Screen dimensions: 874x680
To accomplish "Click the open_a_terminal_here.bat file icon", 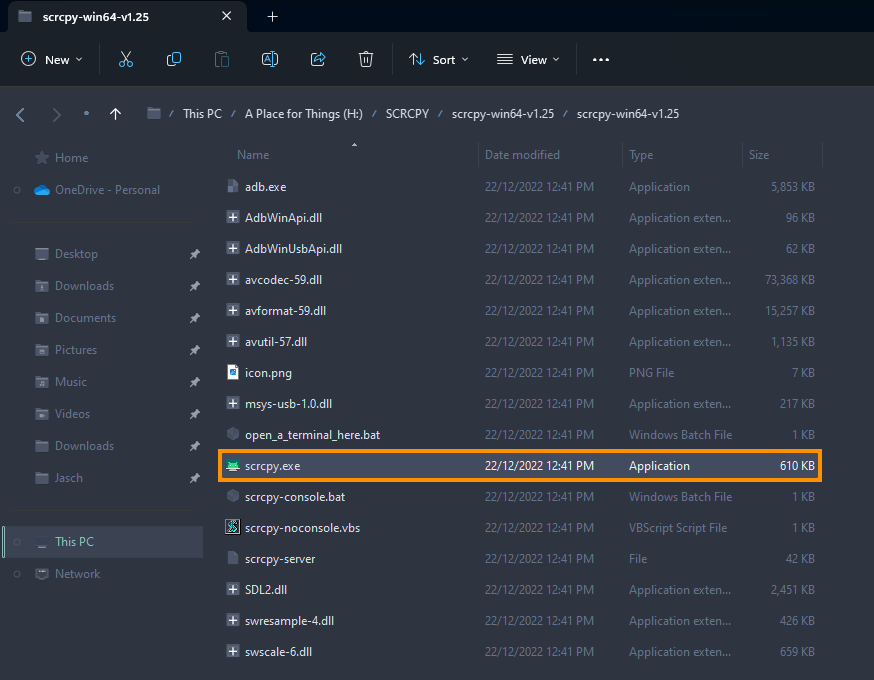I will 233,434.
